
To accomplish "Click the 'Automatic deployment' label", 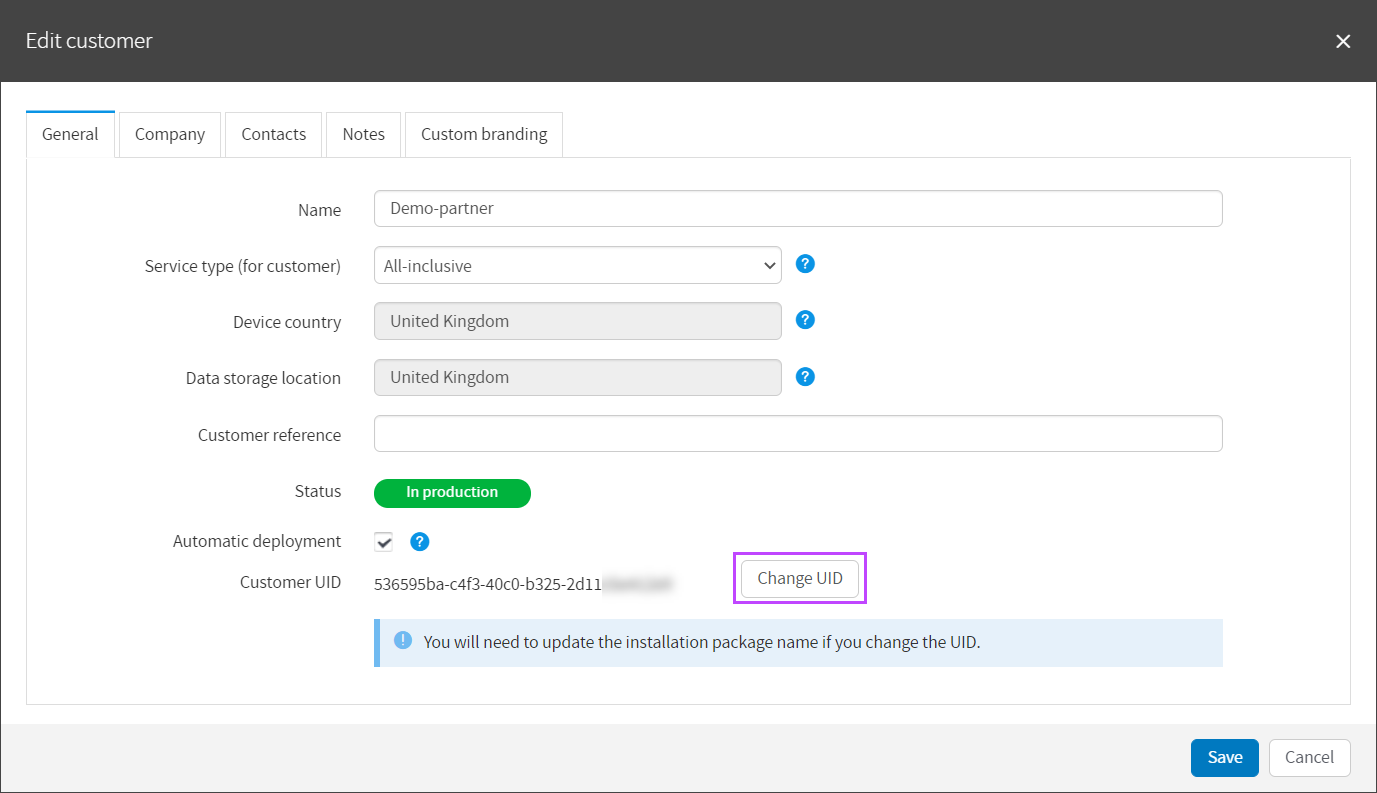I will point(257,541).
